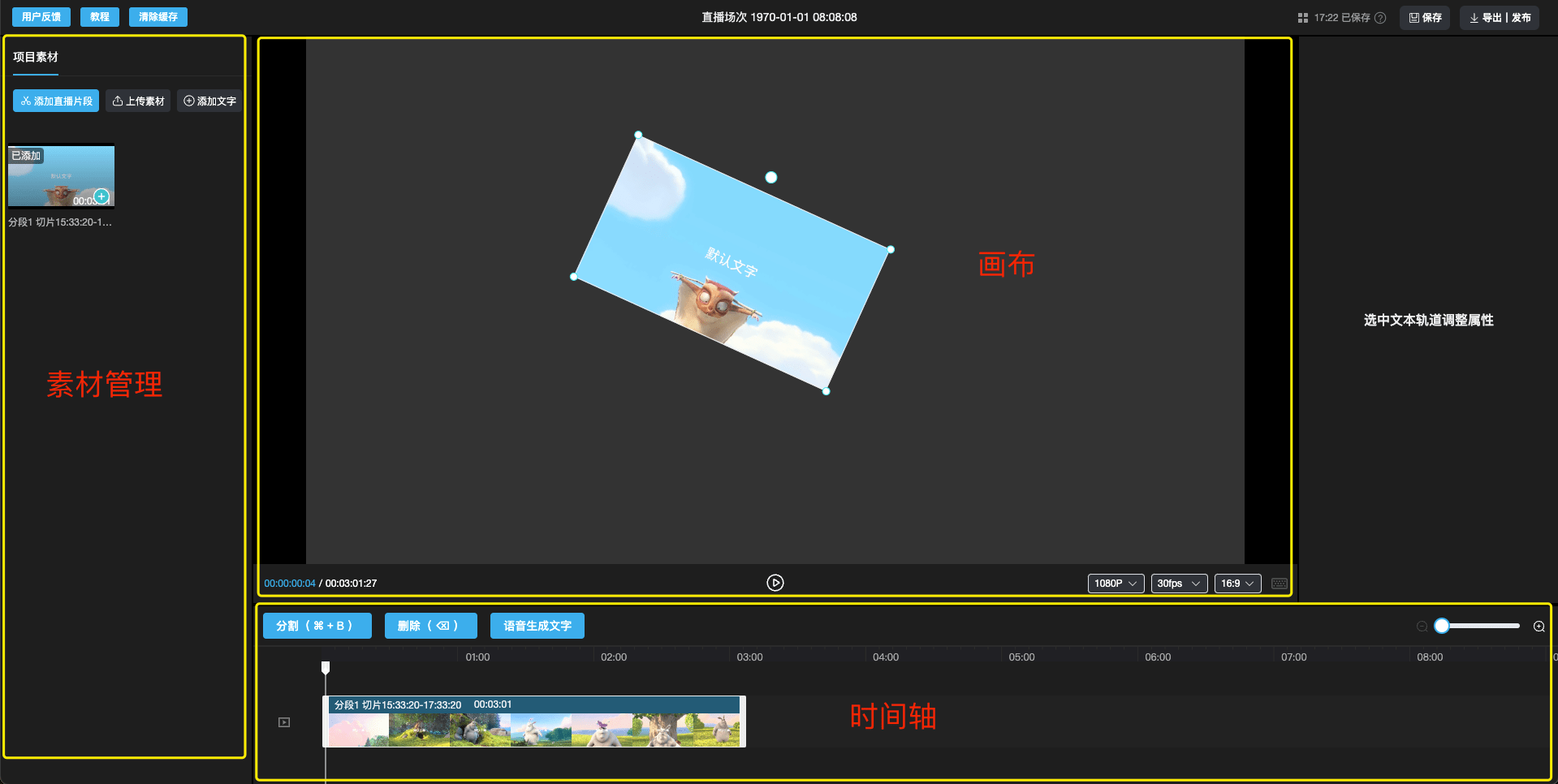Click the 语音生成文字 button

537,626
